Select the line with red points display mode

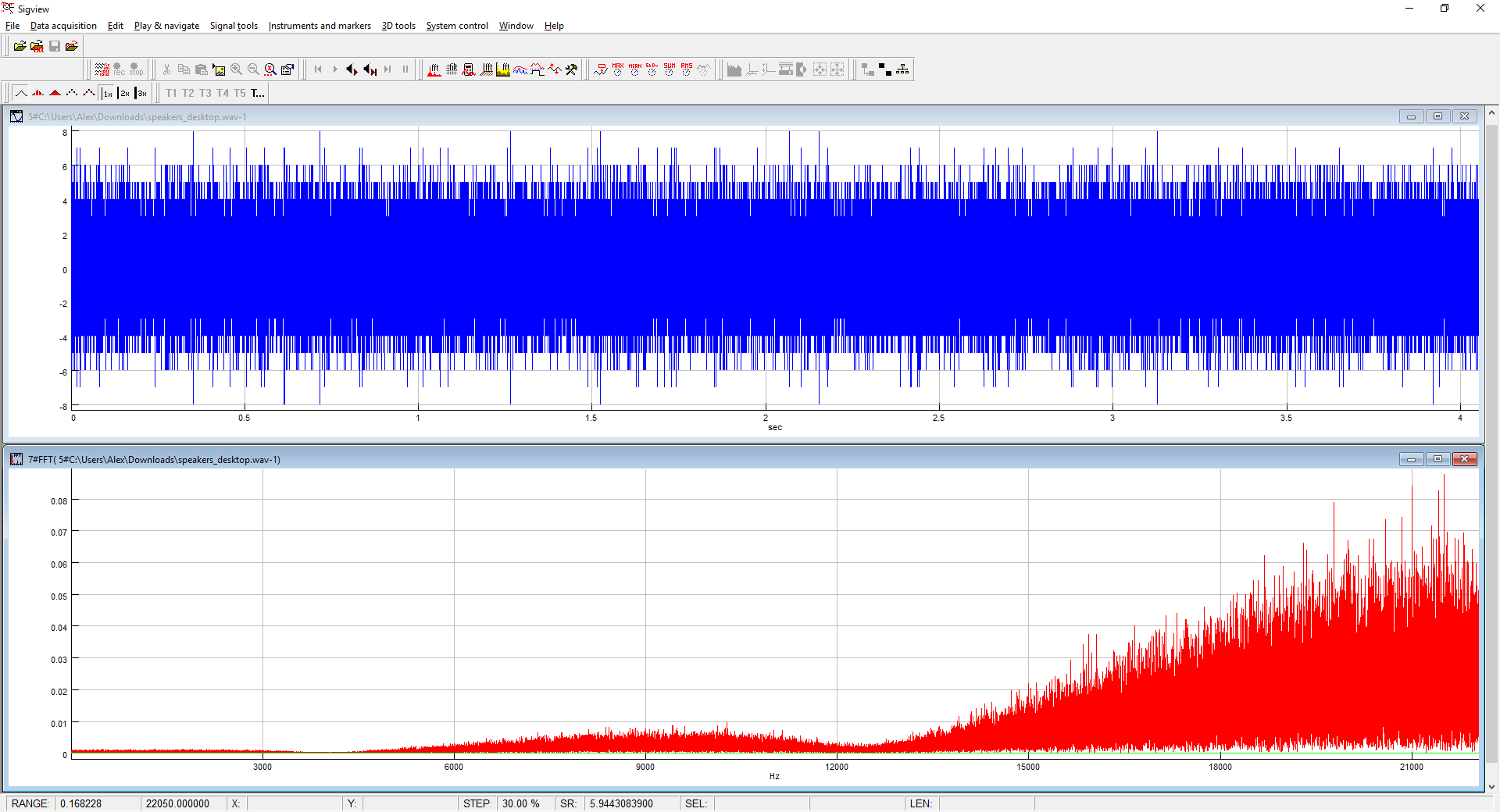click(89, 93)
